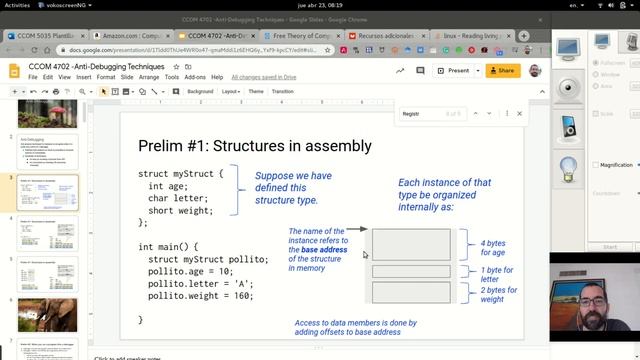Screen dimensions: 640x360
Task: Click the Paint format icon
Action: click(67, 91)
